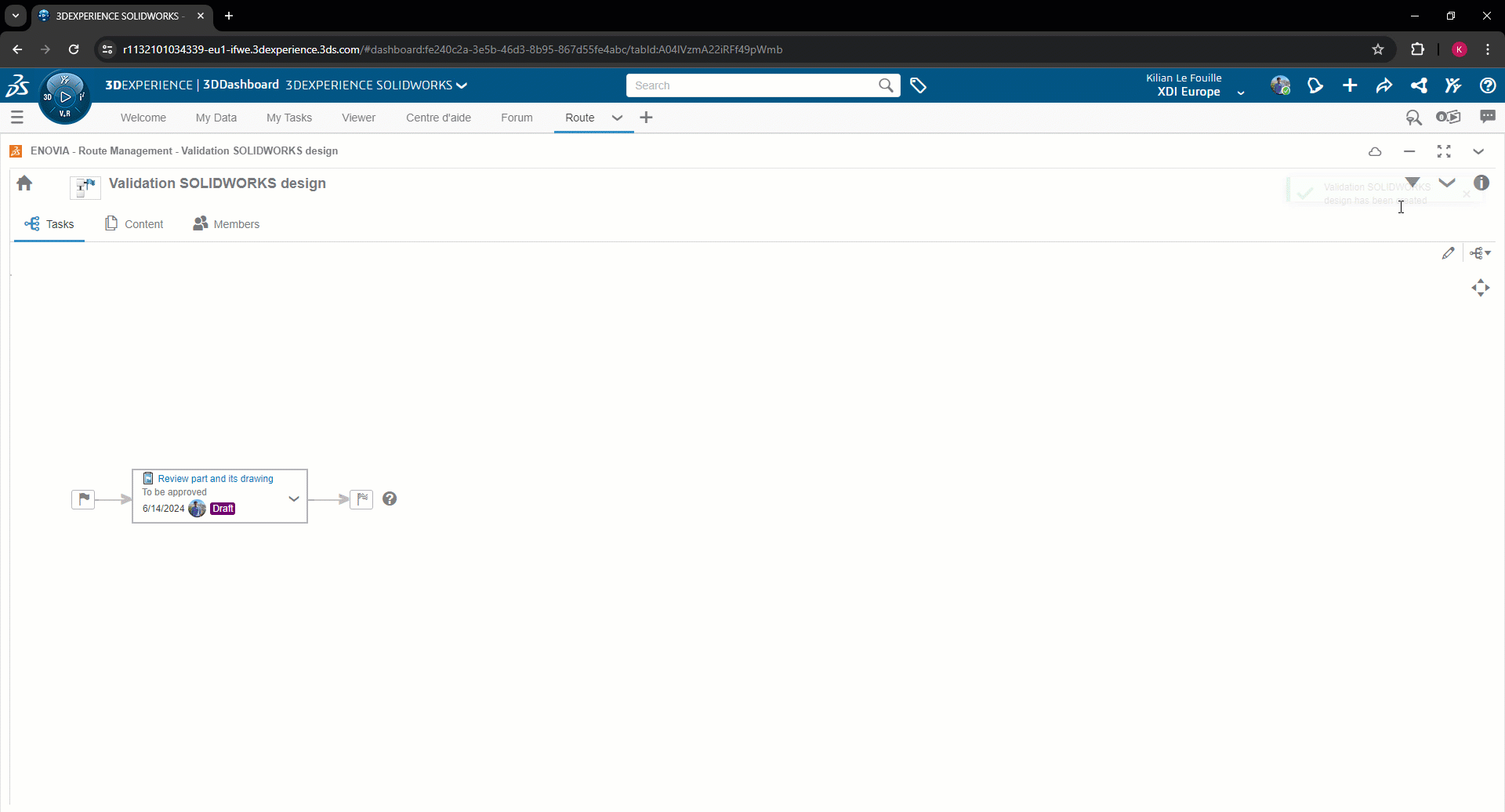Click the Draft status badge
The width and height of the screenshot is (1505, 812).
(223, 509)
